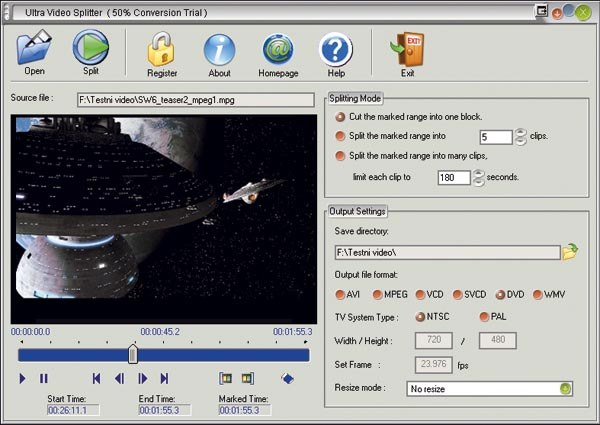Click the End Time value field

(x=165, y=410)
